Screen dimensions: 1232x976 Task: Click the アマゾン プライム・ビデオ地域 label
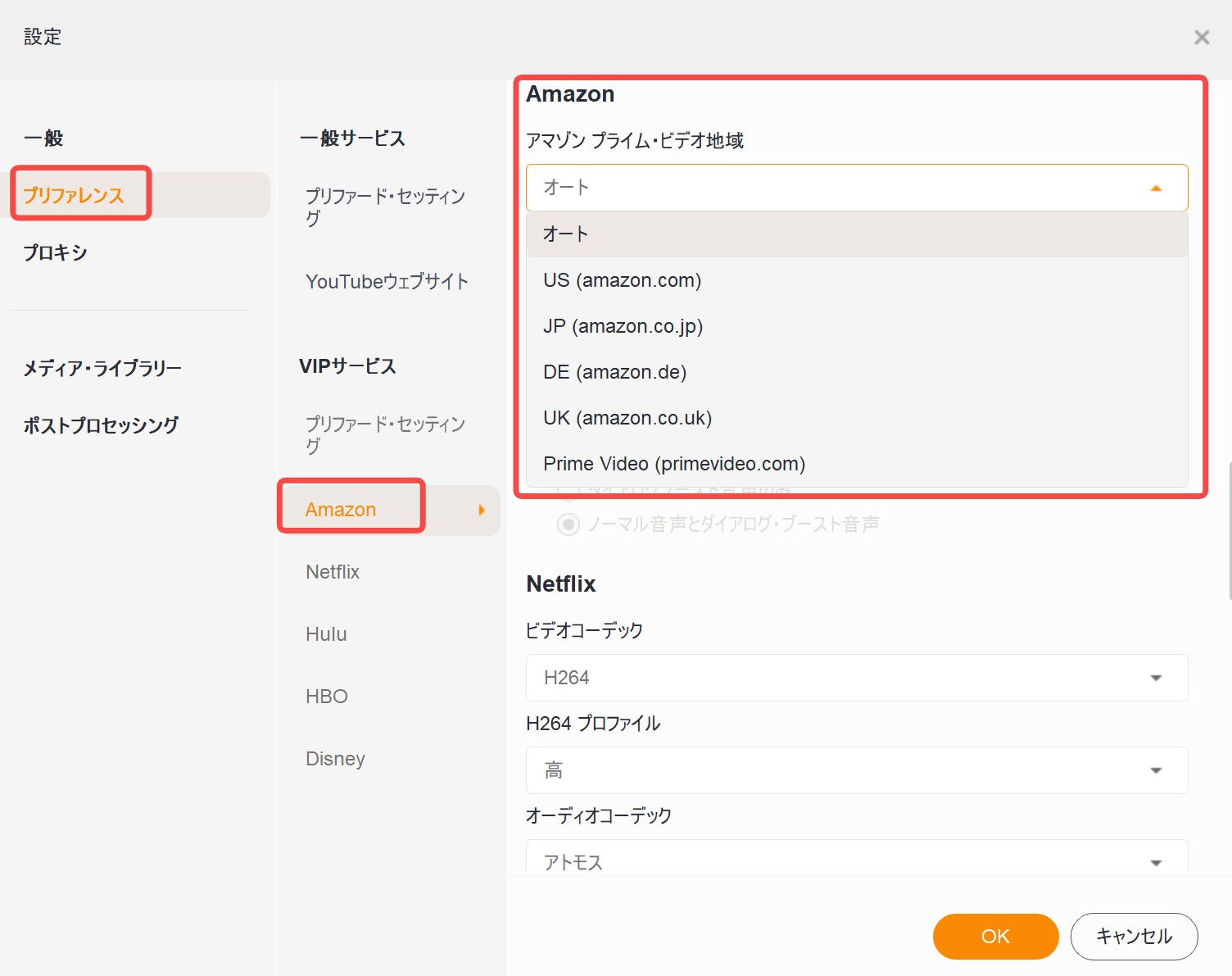pyautogui.click(x=635, y=141)
